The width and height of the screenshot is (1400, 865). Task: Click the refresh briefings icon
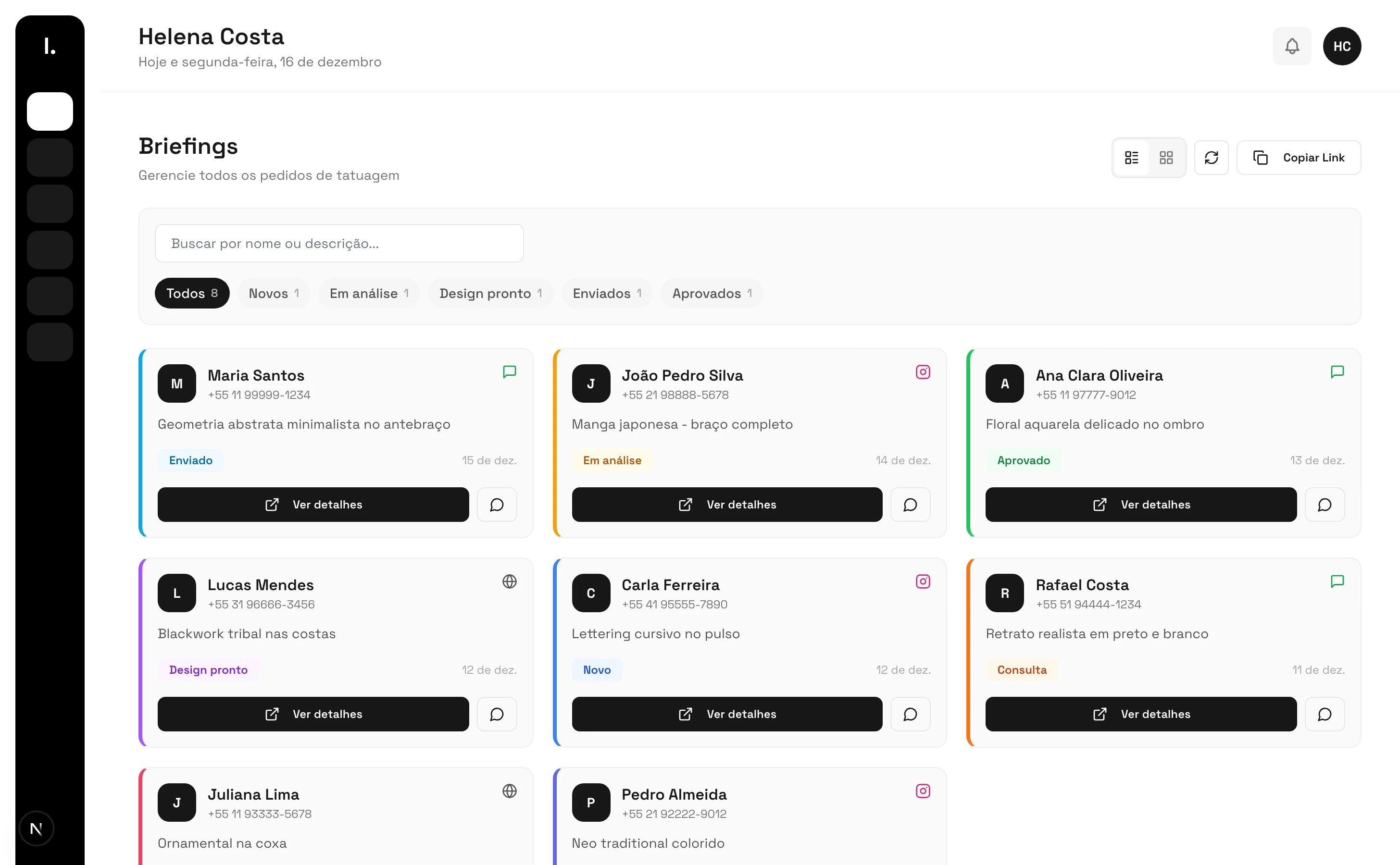(x=1211, y=157)
